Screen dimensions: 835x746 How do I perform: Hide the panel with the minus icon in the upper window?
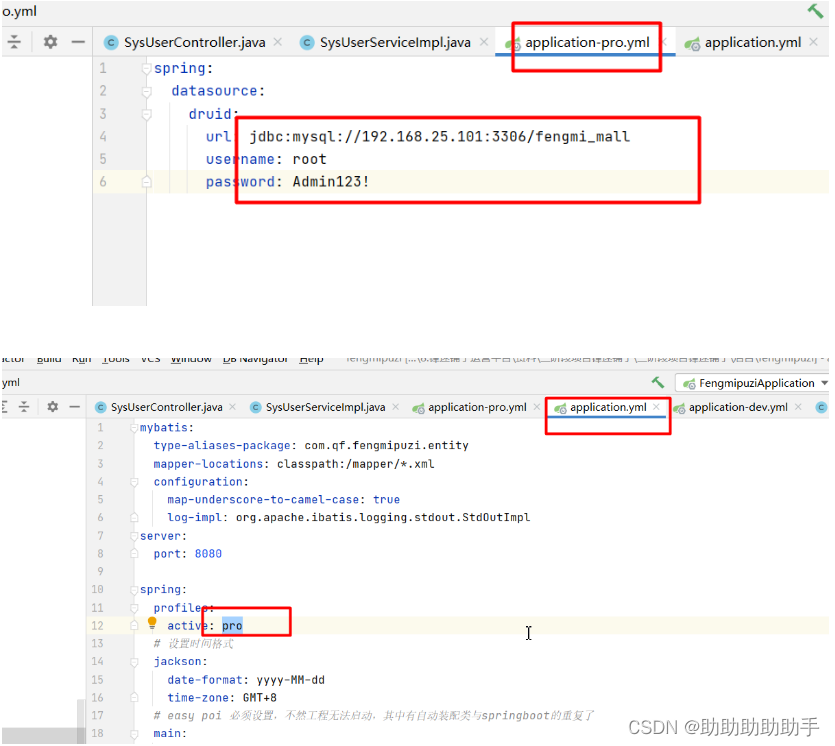pyautogui.click(x=78, y=42)
